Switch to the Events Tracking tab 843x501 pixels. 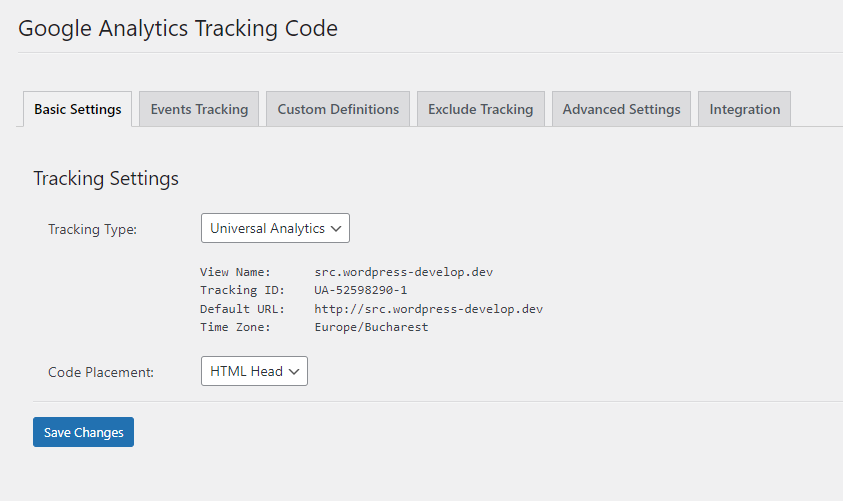click(x=199, y=109)
